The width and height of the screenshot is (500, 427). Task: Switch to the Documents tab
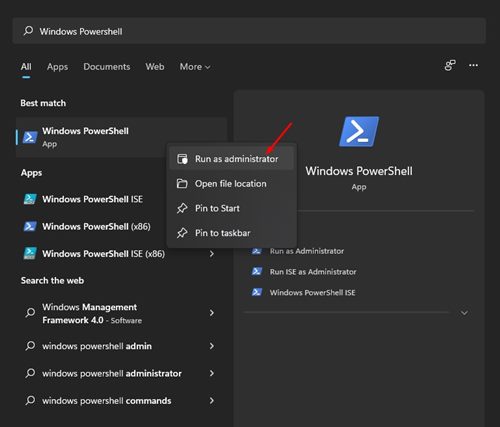[x=107, y=67]
